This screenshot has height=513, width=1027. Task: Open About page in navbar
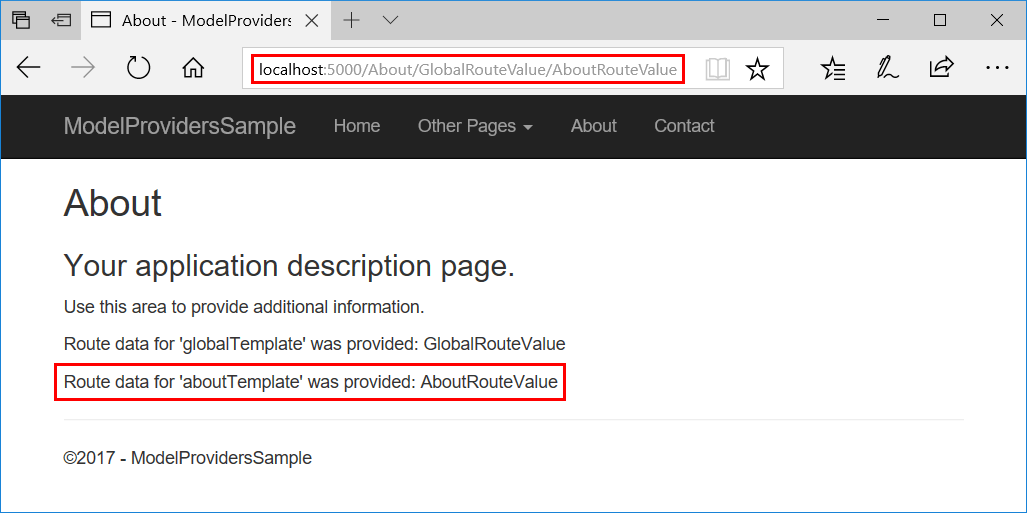(593, 126)
